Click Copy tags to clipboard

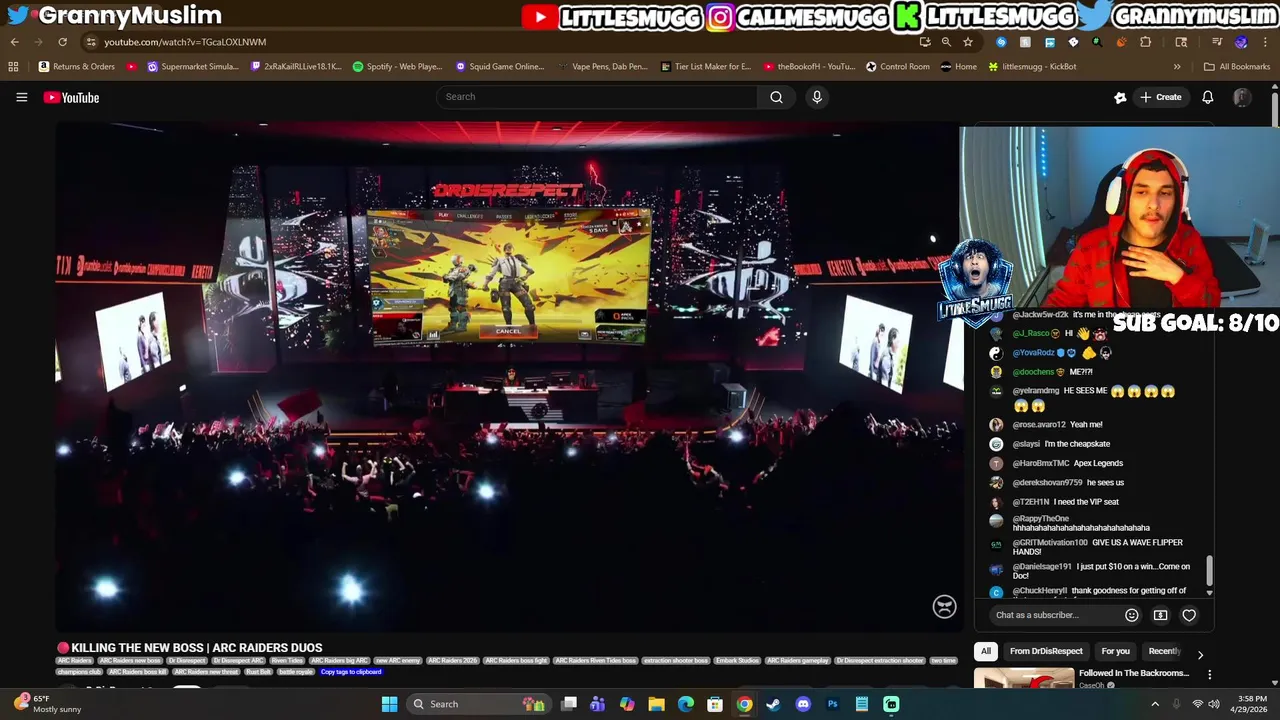tap(351, 672)
